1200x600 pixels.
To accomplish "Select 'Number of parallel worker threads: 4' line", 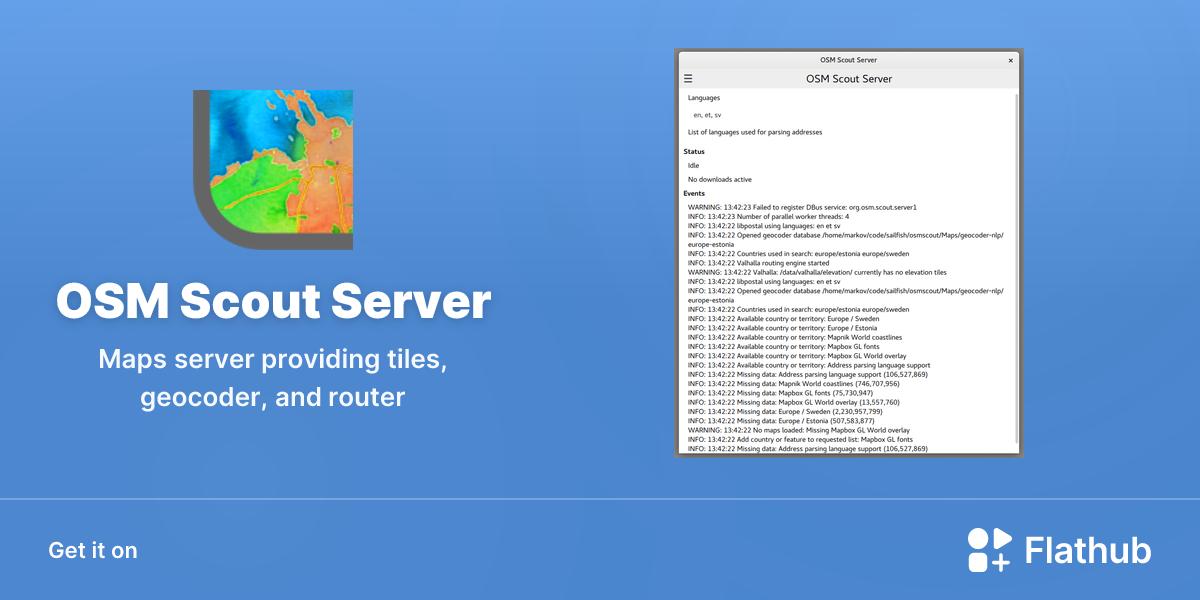I will [x=768, y=216].
